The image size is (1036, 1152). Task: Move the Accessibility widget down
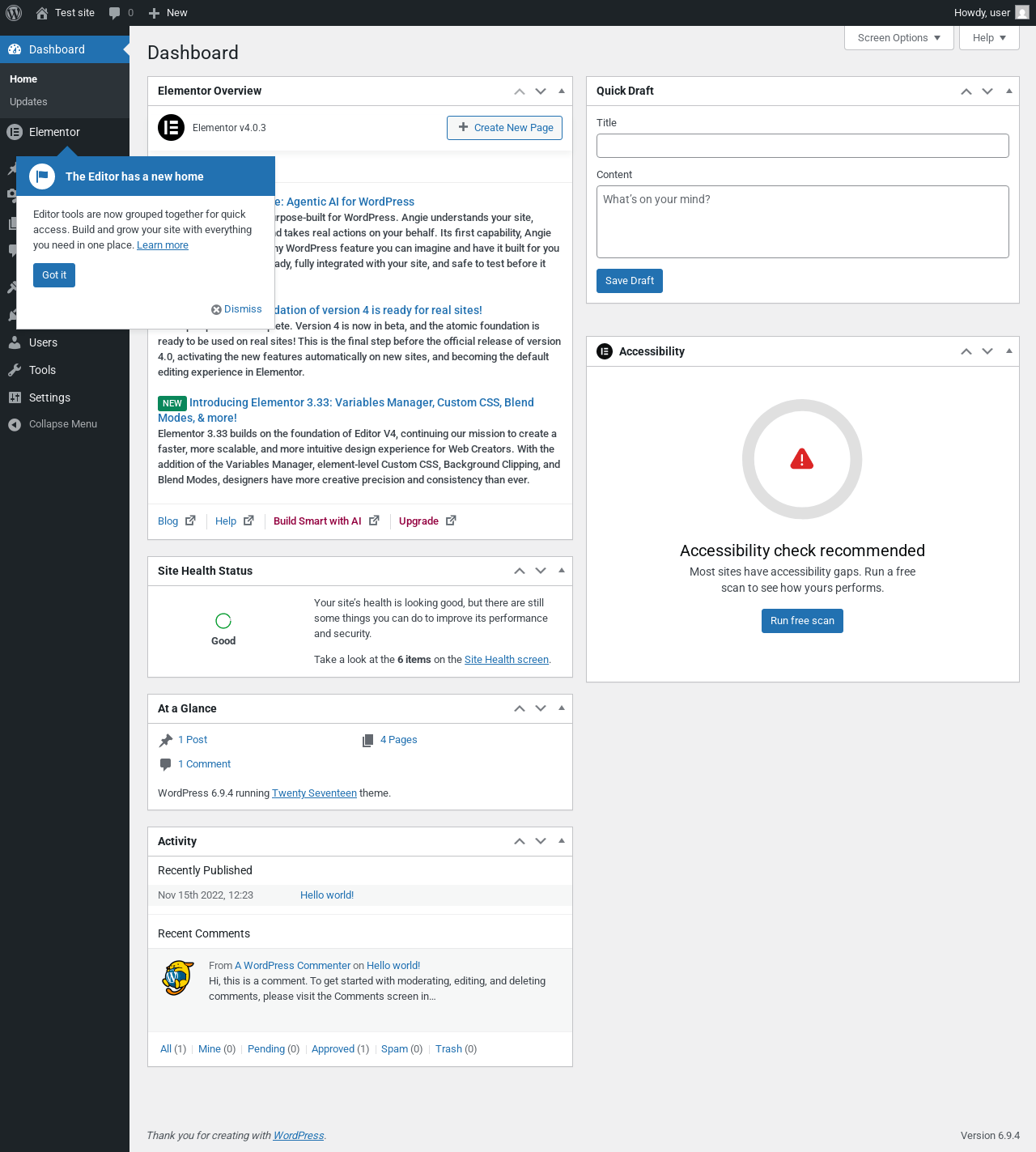tap(987, 351)
